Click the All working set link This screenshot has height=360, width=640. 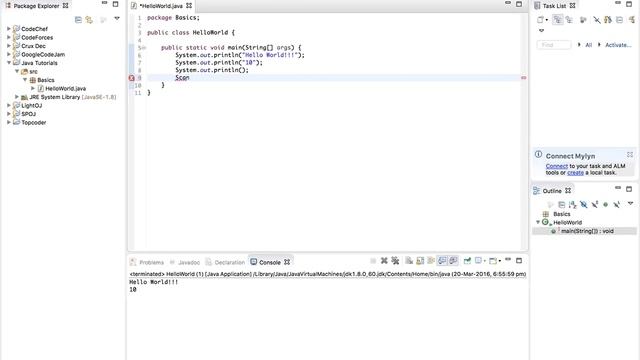[x=589, y=45]
